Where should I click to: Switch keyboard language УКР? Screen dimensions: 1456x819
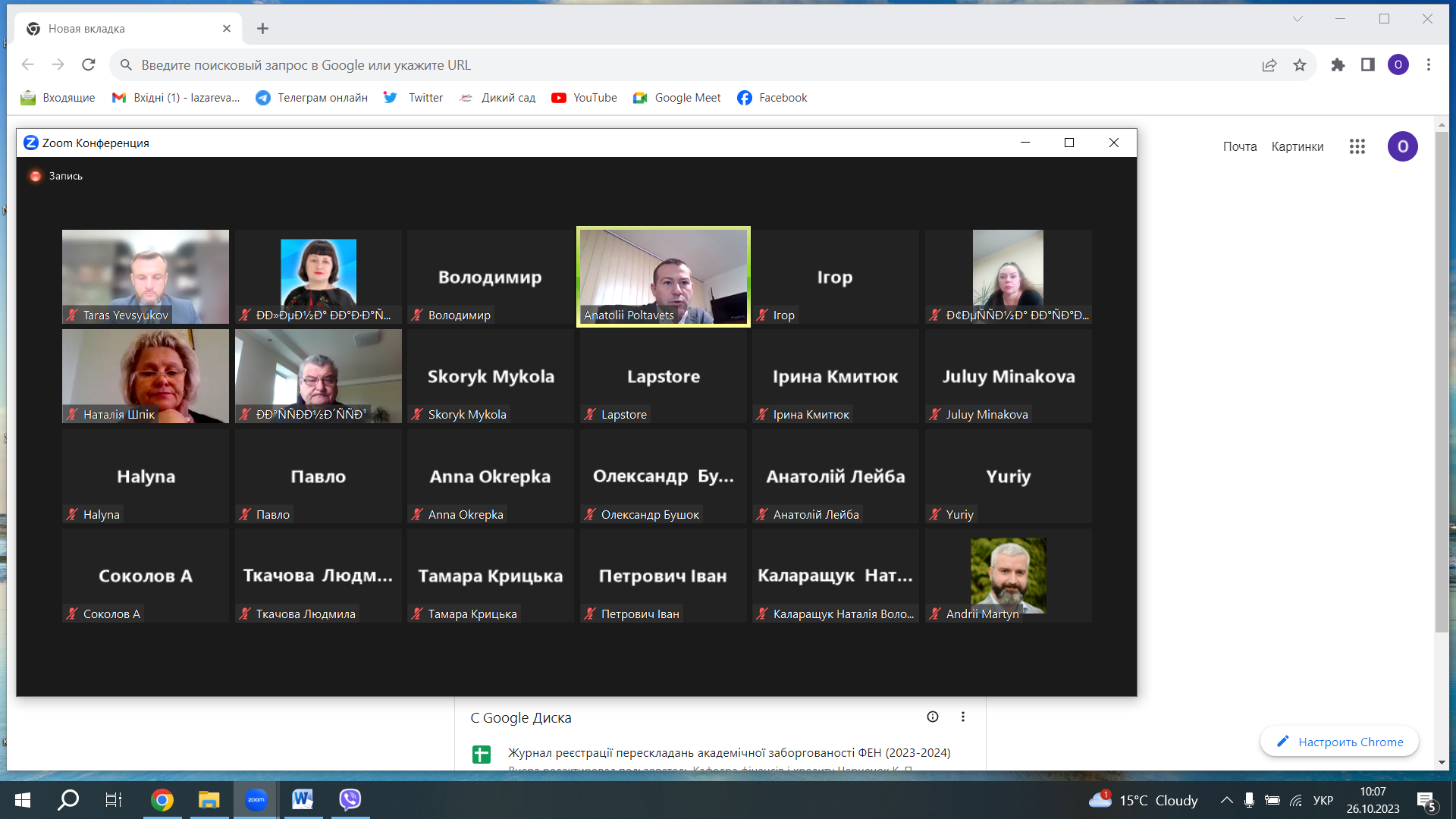click(1323, 800)
